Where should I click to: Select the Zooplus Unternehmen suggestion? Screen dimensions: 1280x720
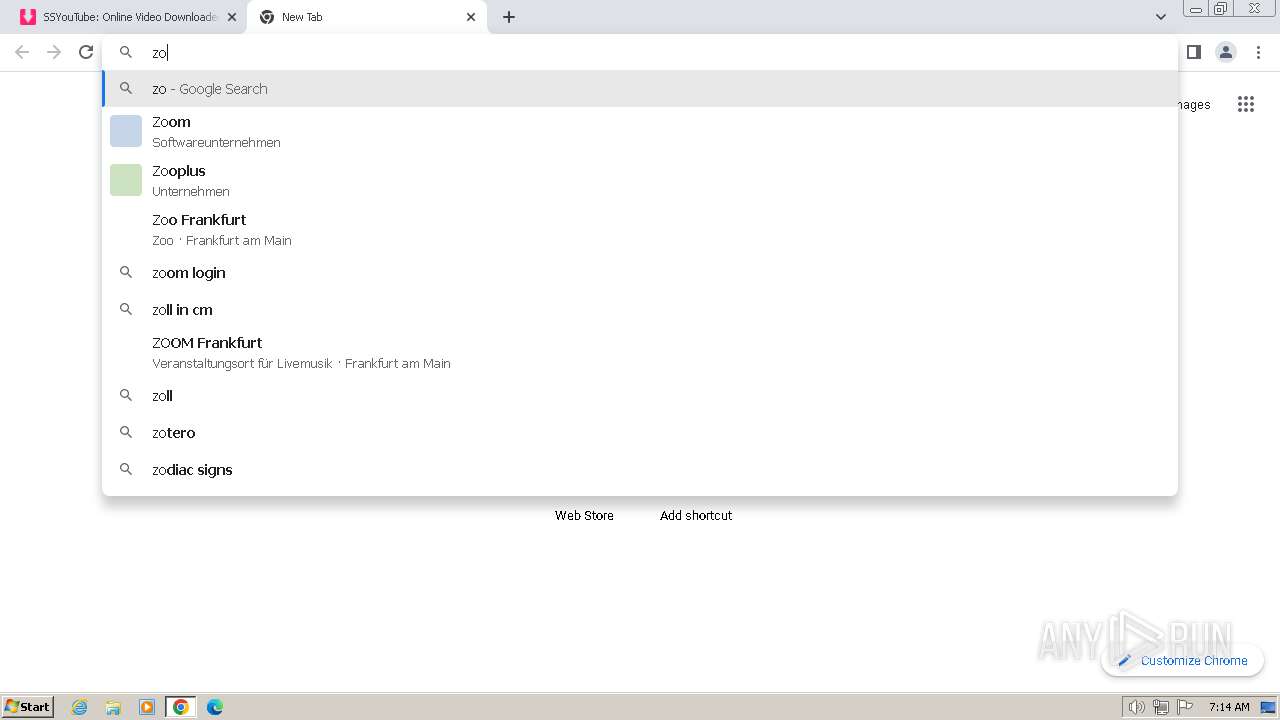[x=640, y=180]
